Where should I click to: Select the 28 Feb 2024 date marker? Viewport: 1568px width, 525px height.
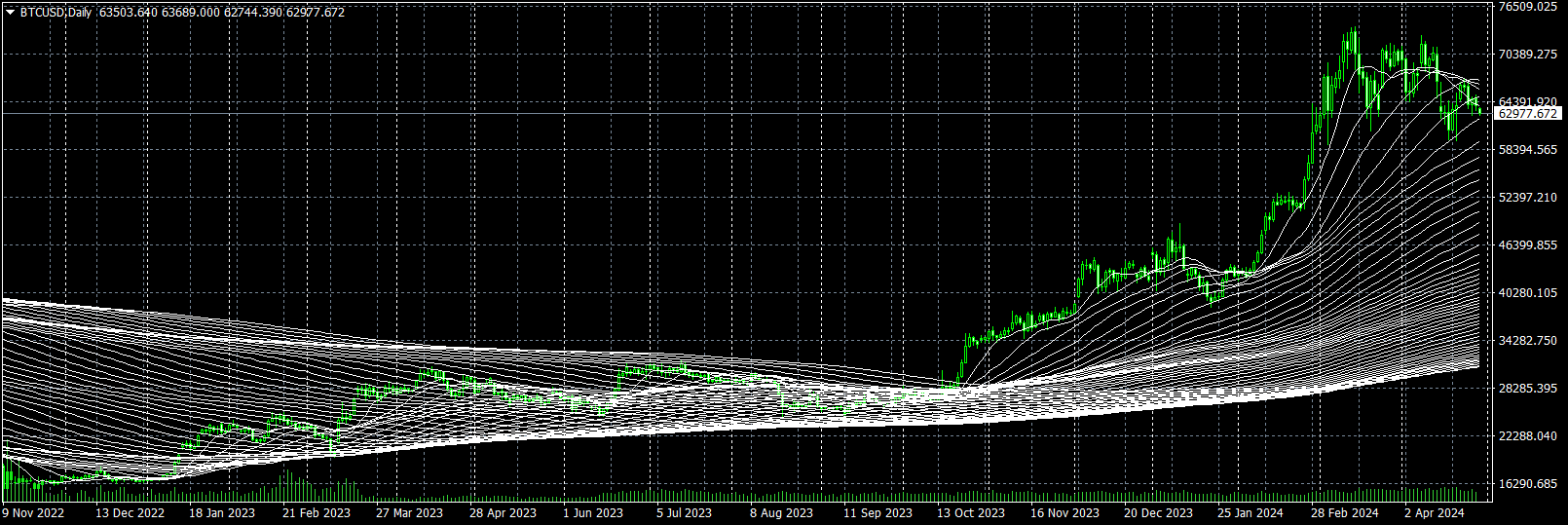tap(1345, 513)
